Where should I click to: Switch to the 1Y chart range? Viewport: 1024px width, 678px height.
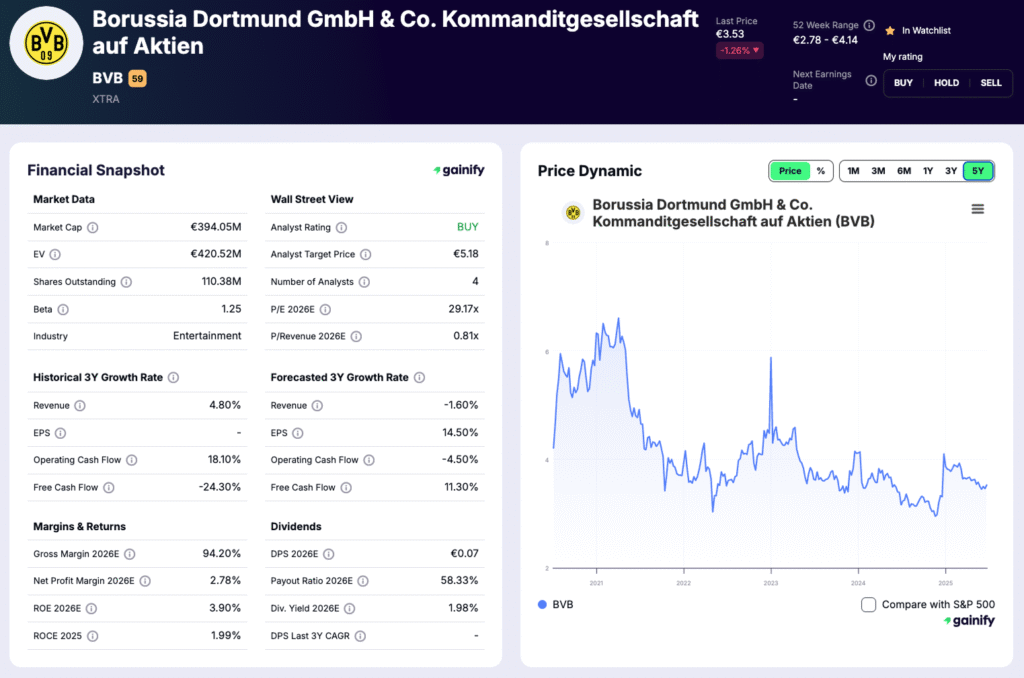click(928, 171)
